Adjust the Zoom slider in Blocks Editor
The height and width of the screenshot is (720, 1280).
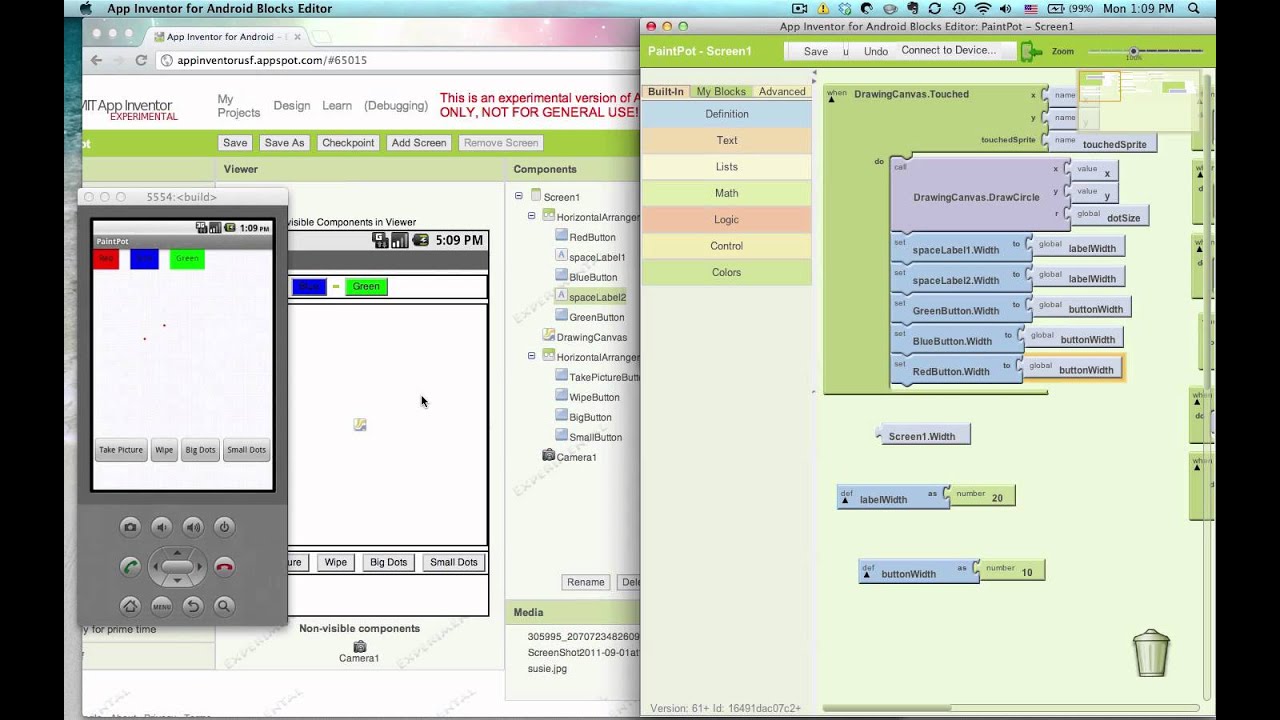(1134, 51)
